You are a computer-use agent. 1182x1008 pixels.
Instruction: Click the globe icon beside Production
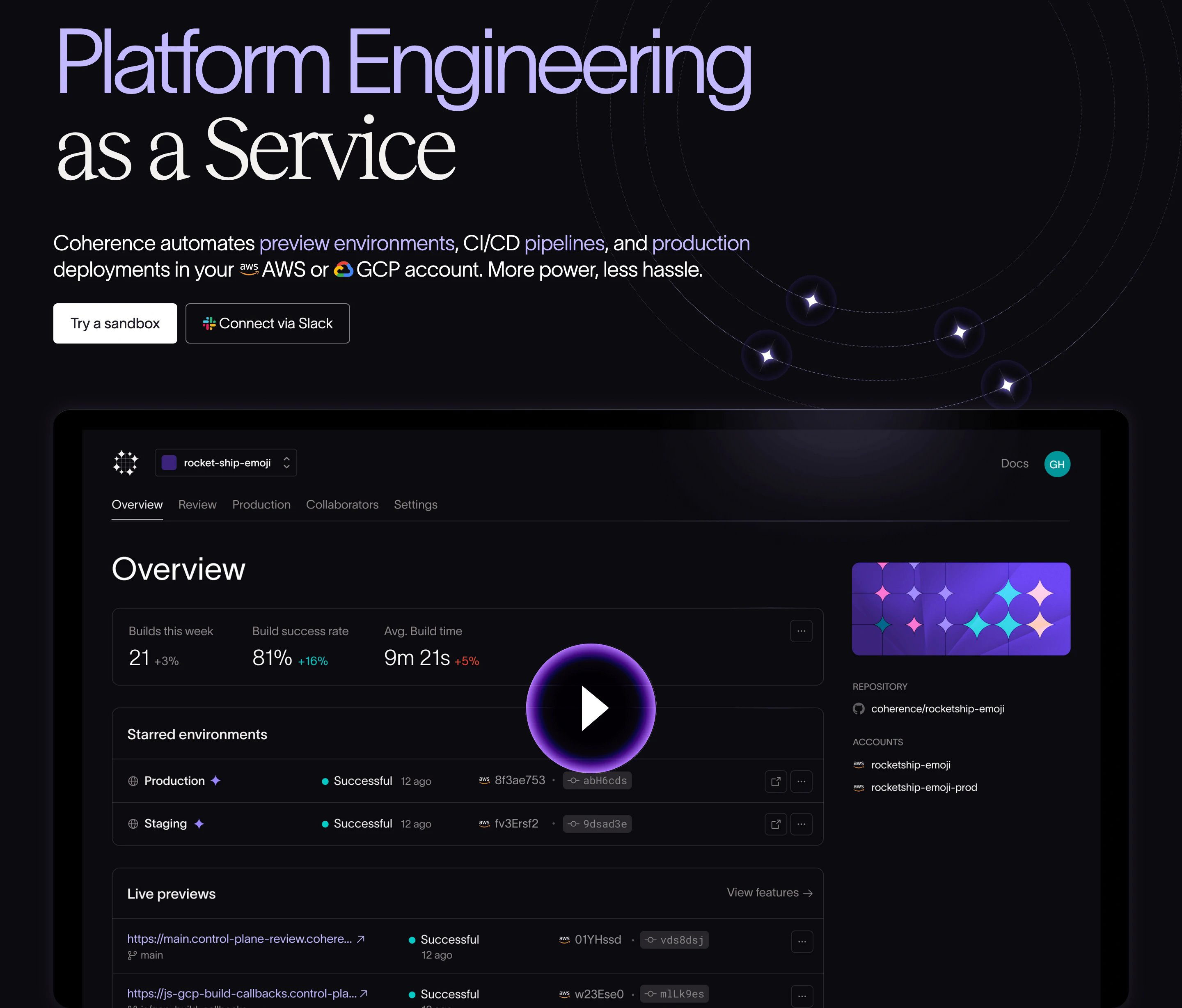(133, 781)
